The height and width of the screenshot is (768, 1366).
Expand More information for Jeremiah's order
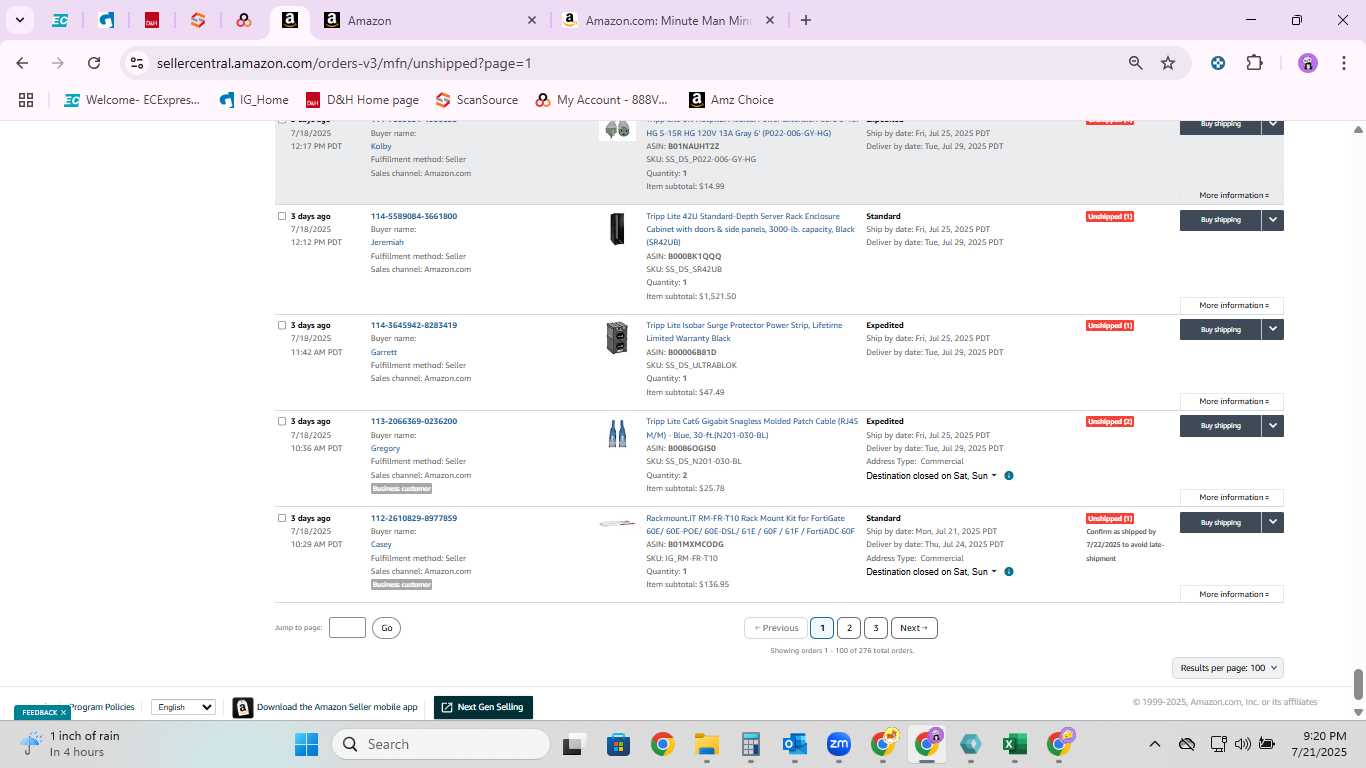pyautogui.click(x=1232, y=305)
